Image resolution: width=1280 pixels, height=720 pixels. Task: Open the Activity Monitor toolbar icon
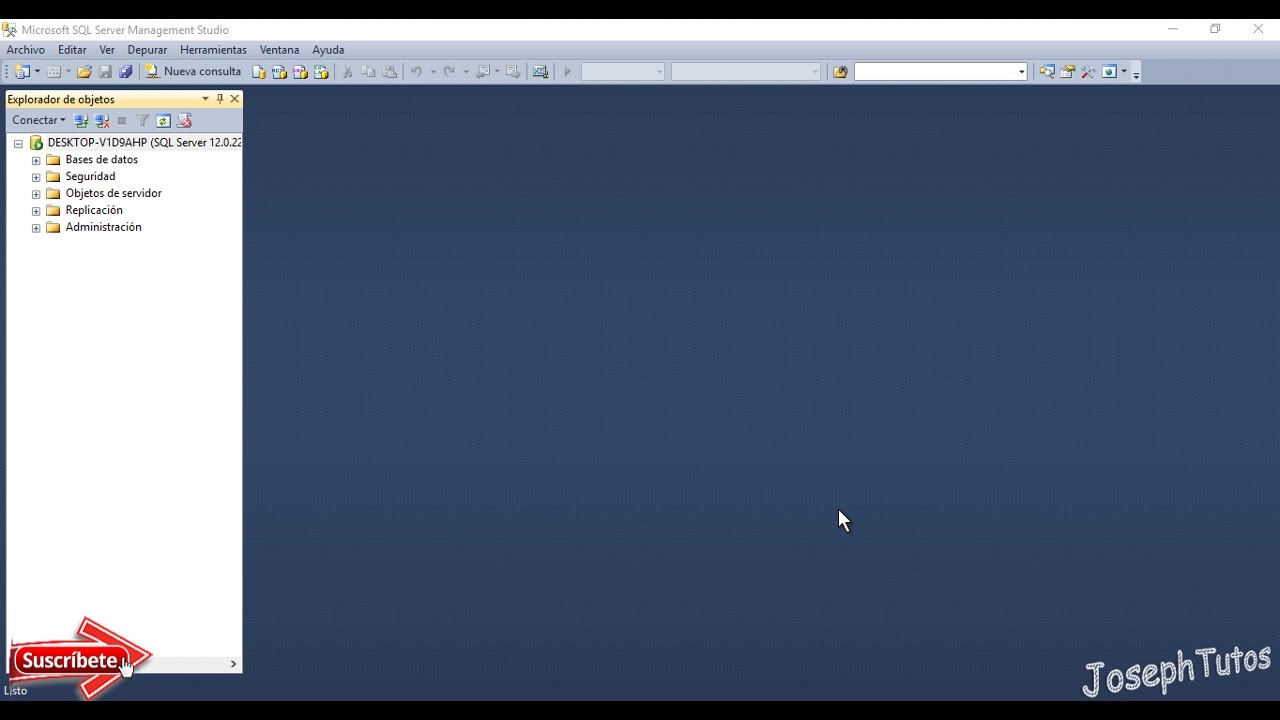pos(541,72)
